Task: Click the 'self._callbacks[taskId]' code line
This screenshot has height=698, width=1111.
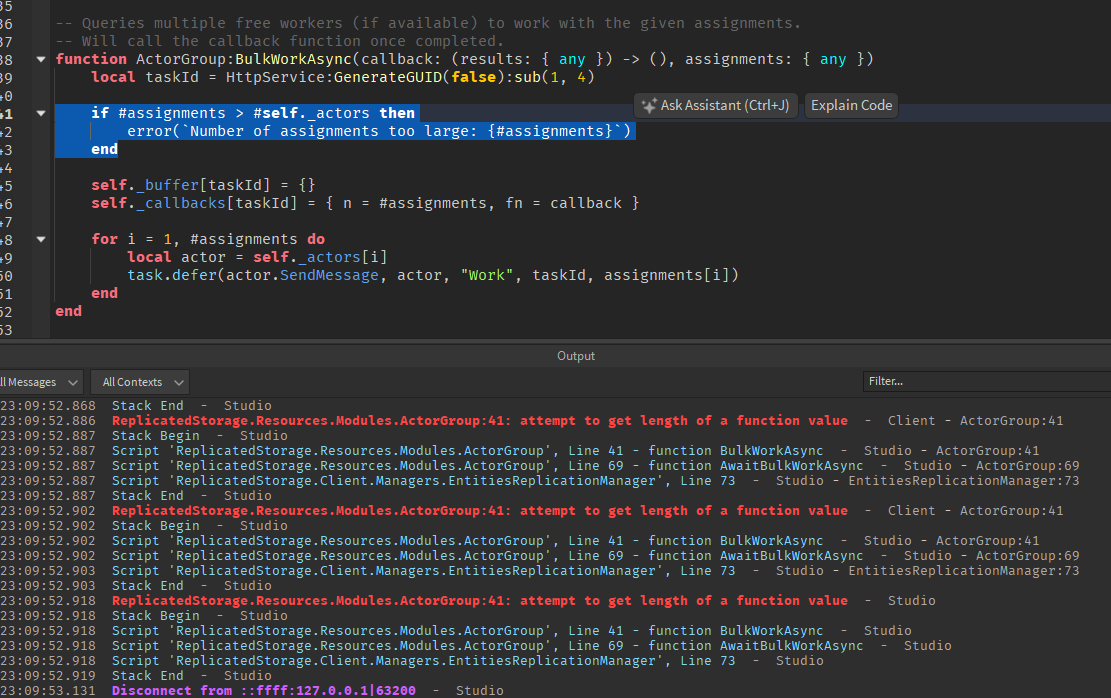Action: click(365, 203)
